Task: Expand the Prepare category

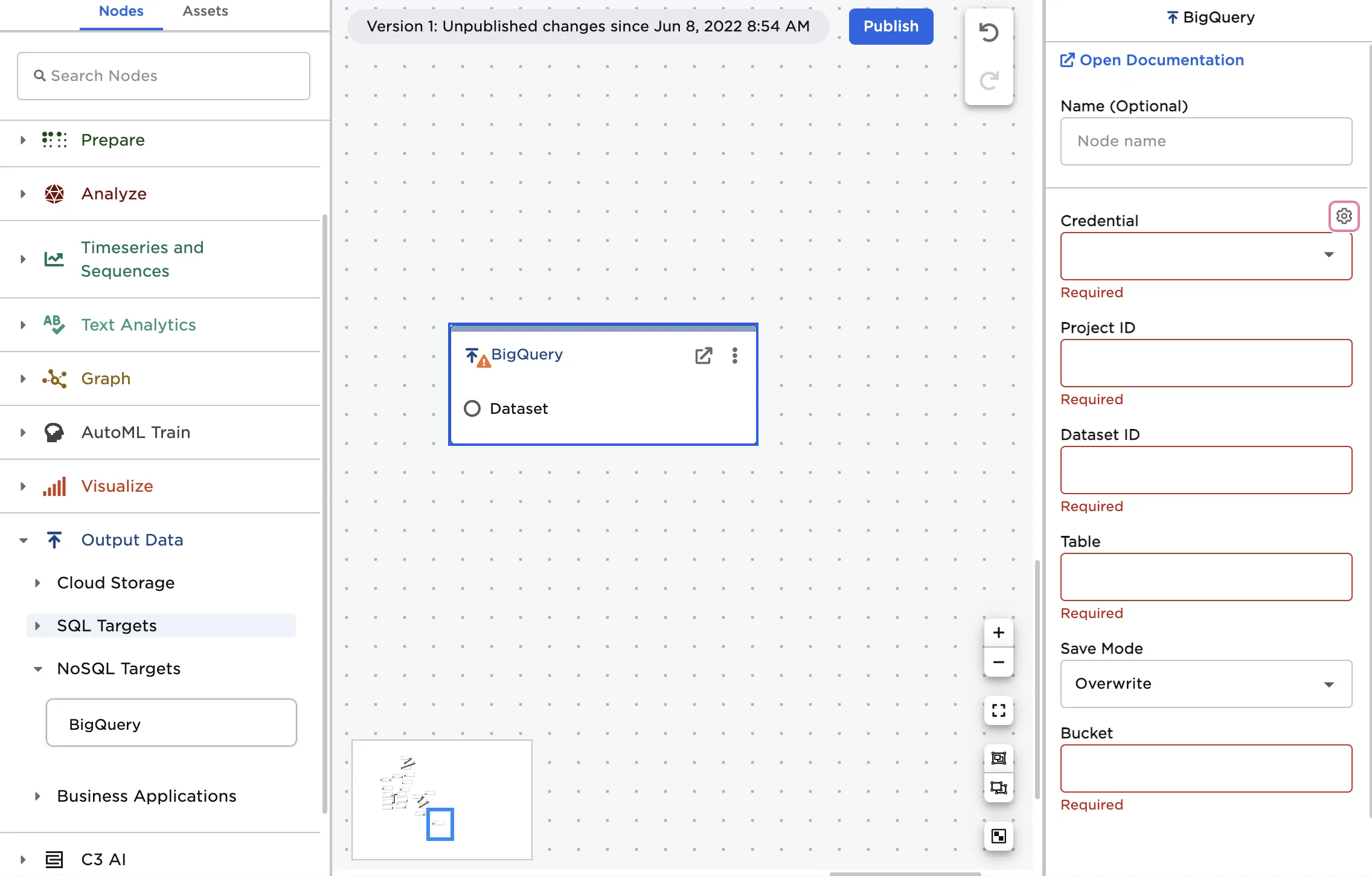Action: click(x=23, y=140)
